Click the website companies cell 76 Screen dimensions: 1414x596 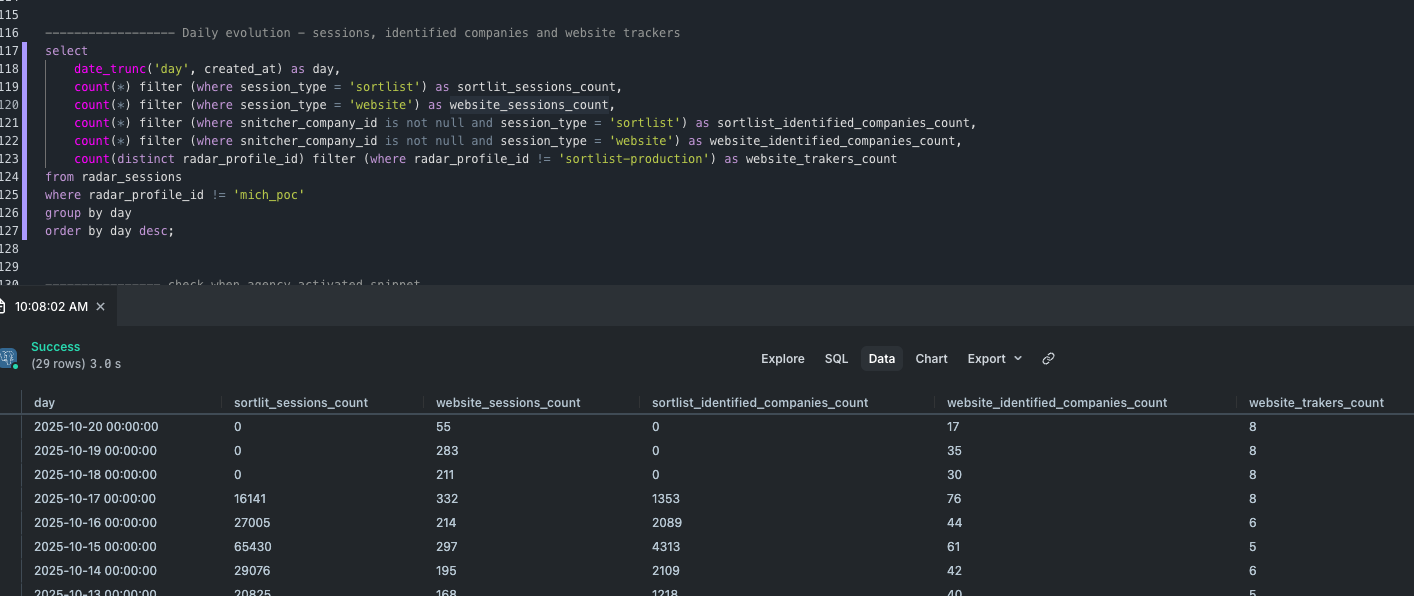point(954,499)
